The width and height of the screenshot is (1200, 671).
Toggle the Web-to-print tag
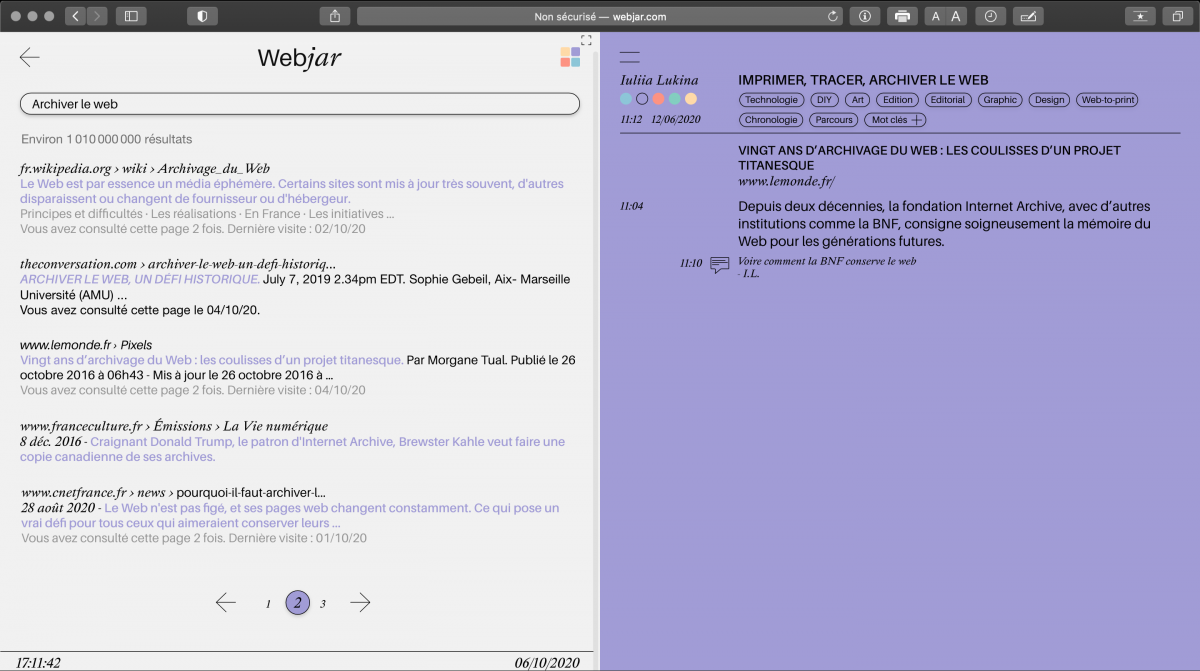click(1107, 100)
